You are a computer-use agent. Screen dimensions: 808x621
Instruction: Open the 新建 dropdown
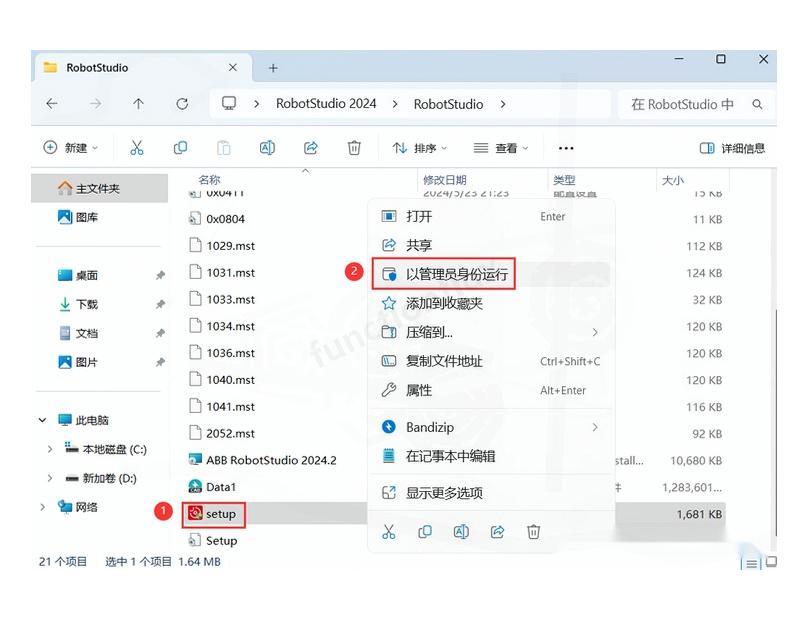coord(71,148)
